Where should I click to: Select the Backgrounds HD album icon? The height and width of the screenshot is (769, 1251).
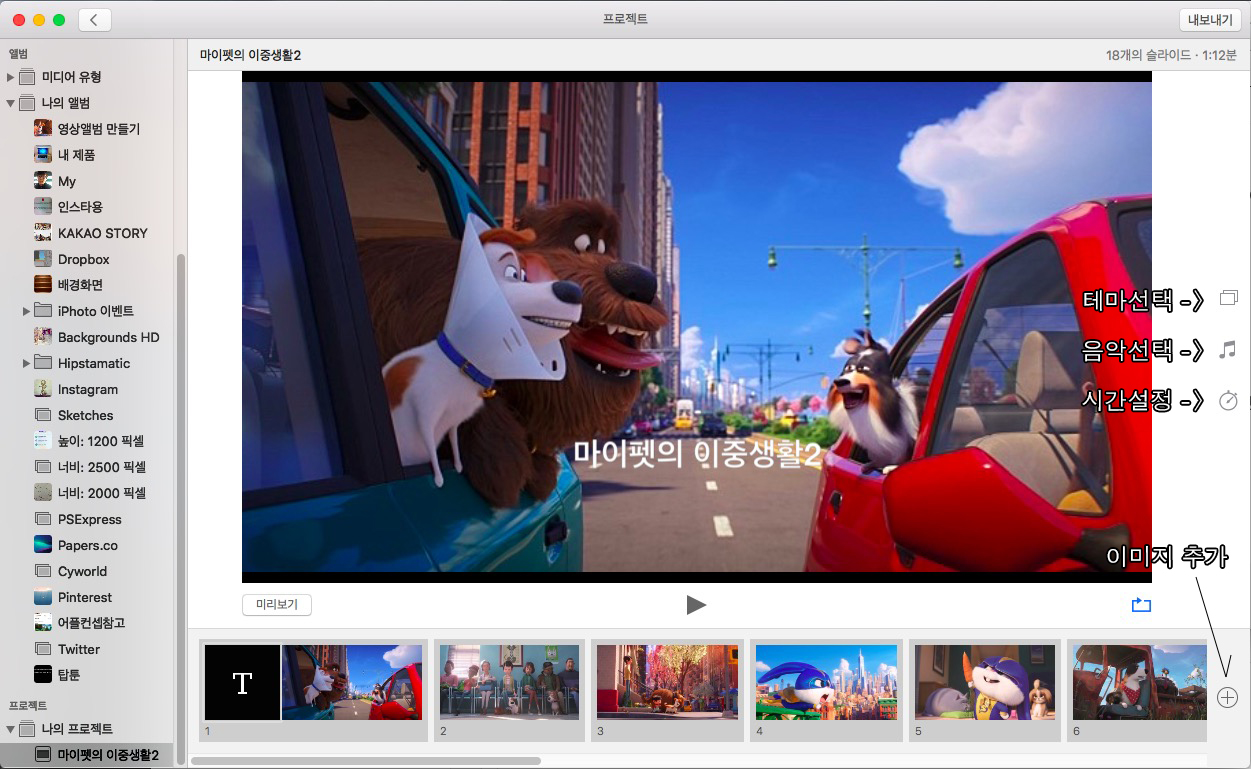(x=43, y=337)
